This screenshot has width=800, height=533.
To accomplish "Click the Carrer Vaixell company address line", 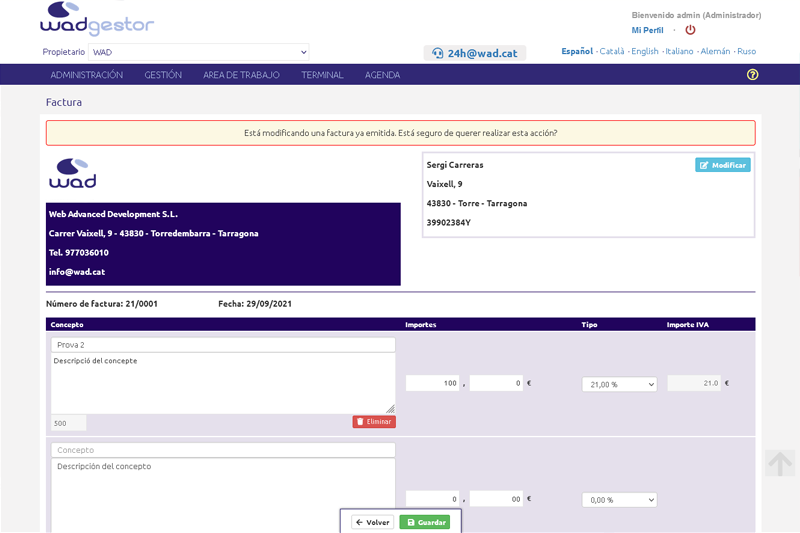I will [x=154, y=234].
